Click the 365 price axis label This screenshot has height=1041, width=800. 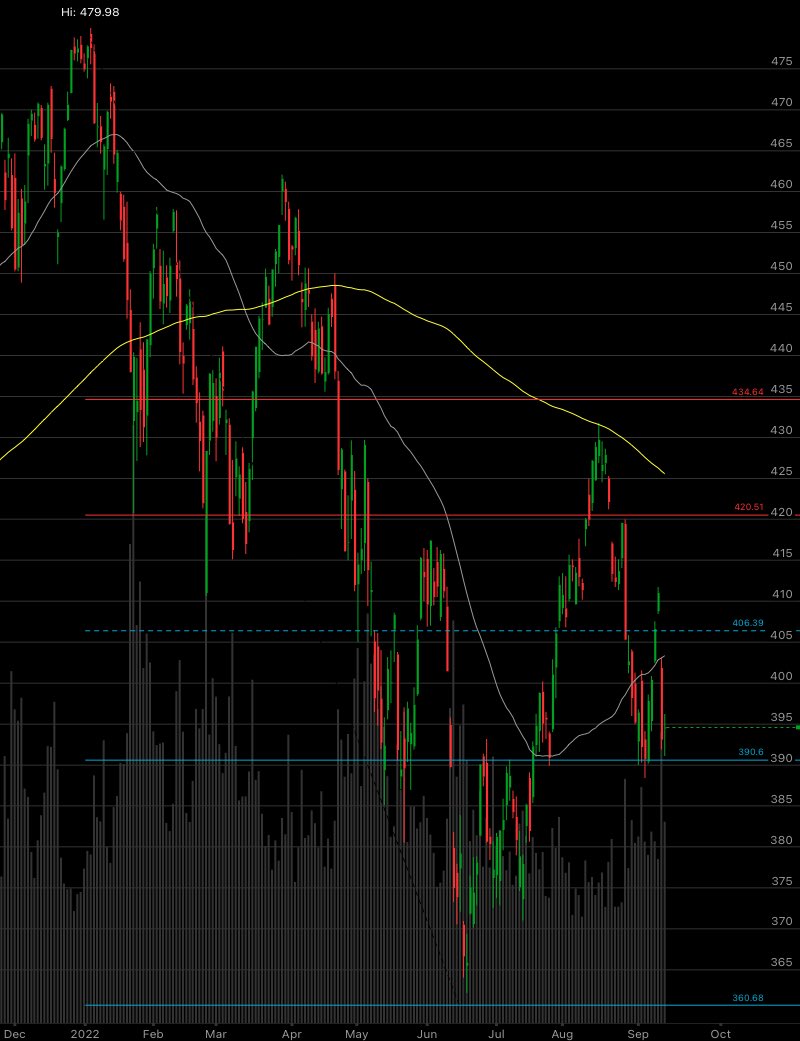tap(781, 962)
